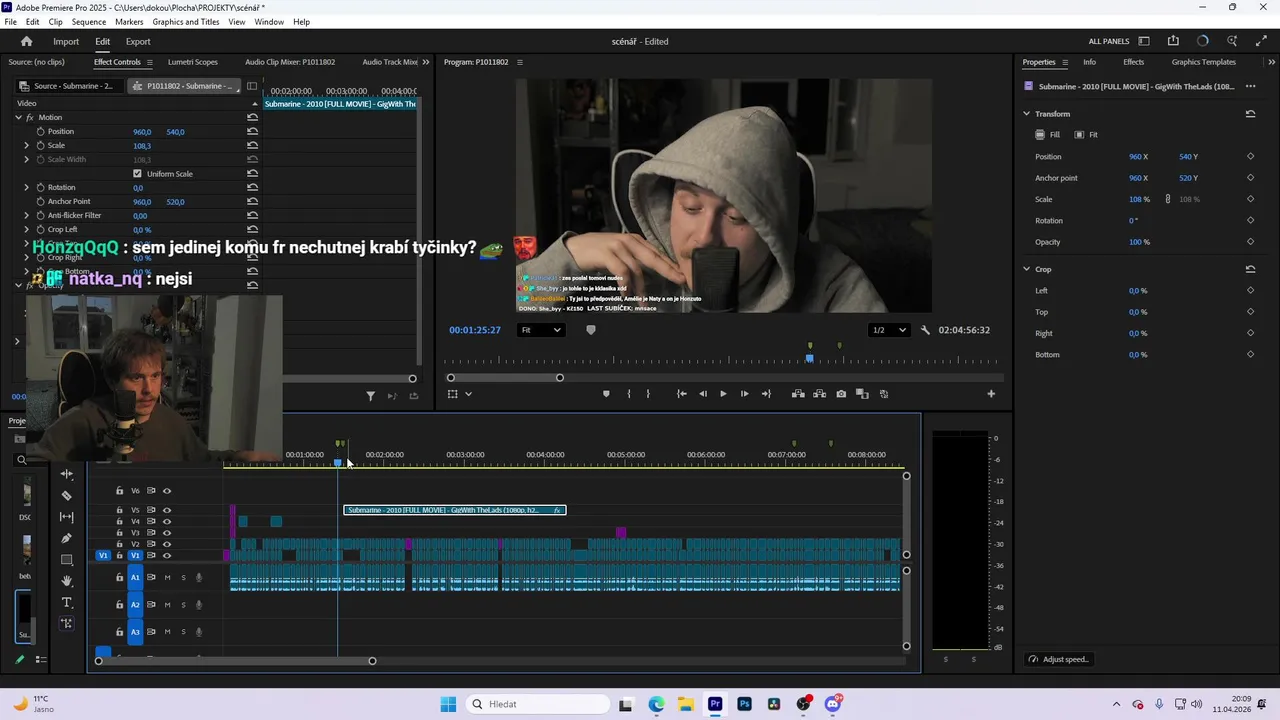Expand the Scale property in Effect Controls
Screen dimensions: 1280x720
pyautogui.click(x=27, y=145)
